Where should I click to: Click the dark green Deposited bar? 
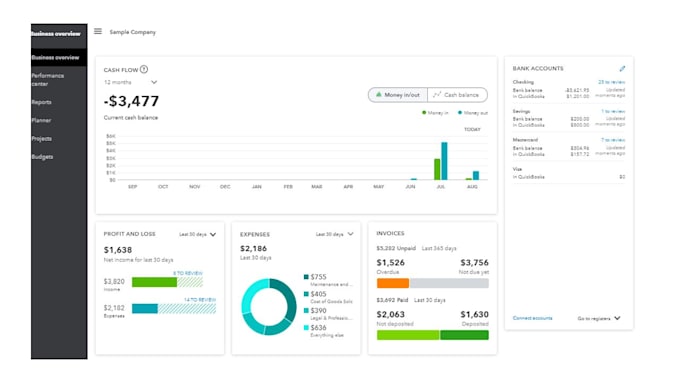[x=464, y=335]
